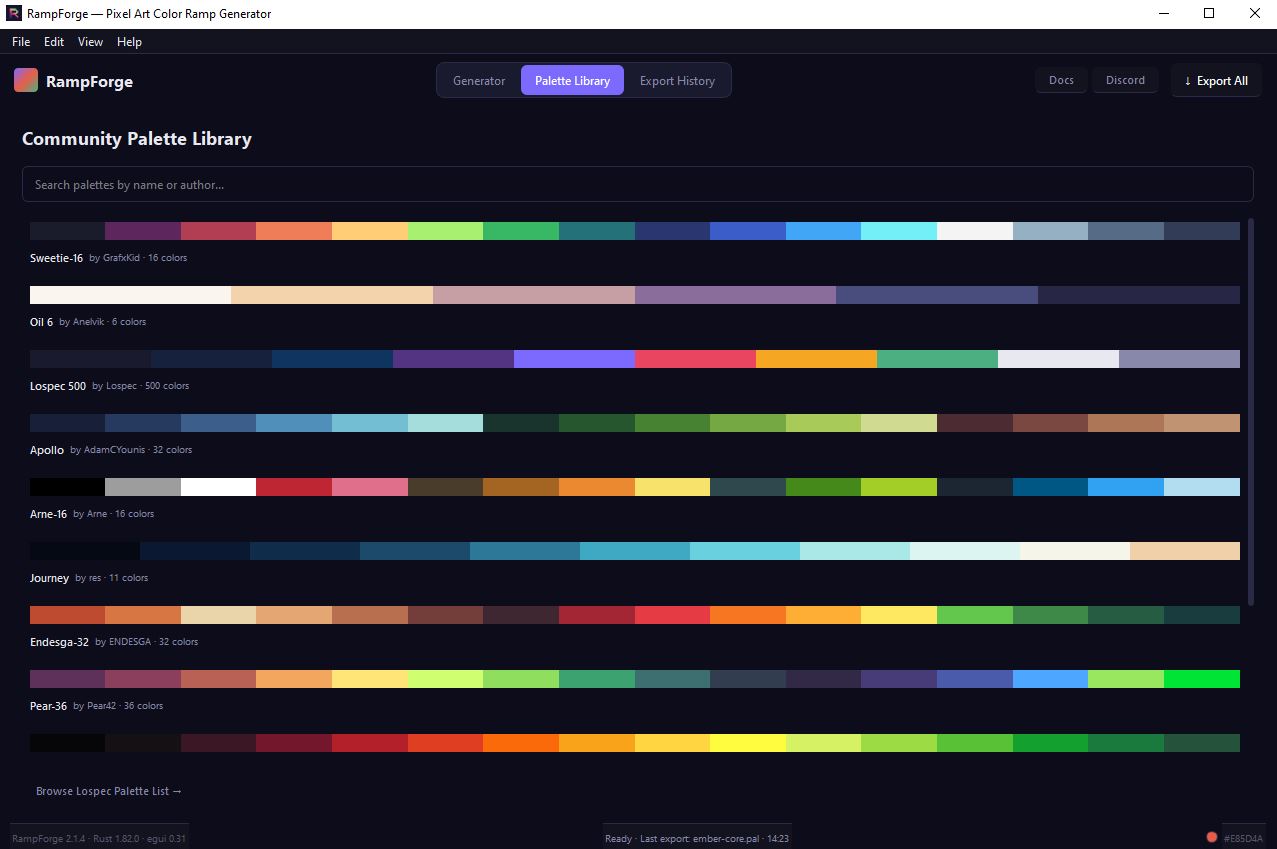
Task: Click the Lospec 500 palette name
Action: [58, 386]
